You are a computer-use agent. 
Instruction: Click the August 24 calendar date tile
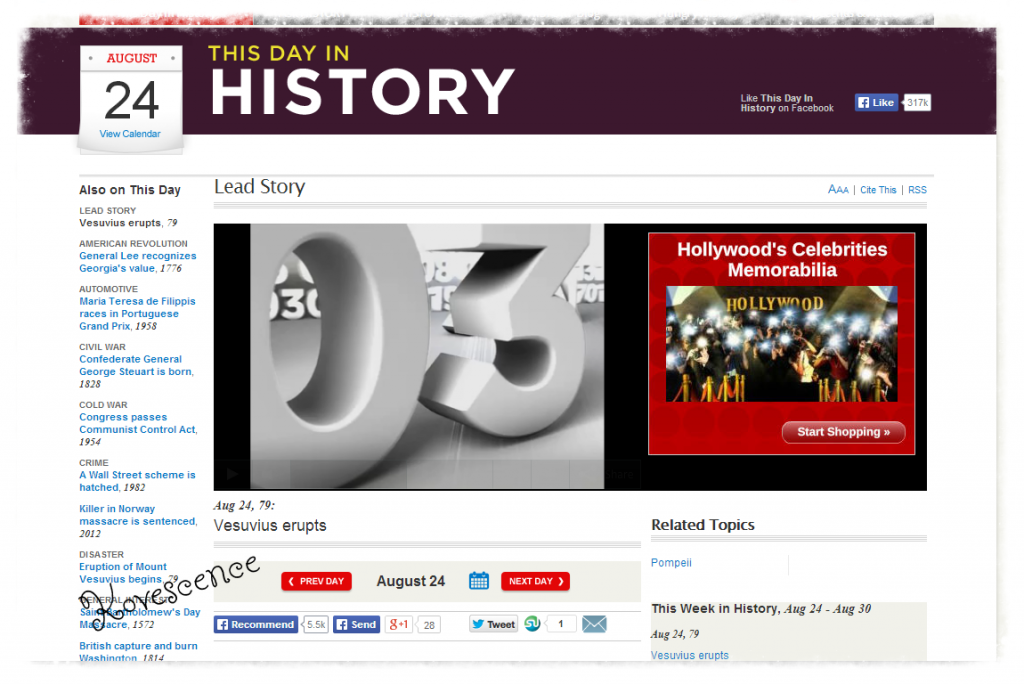tap(131, 100)
